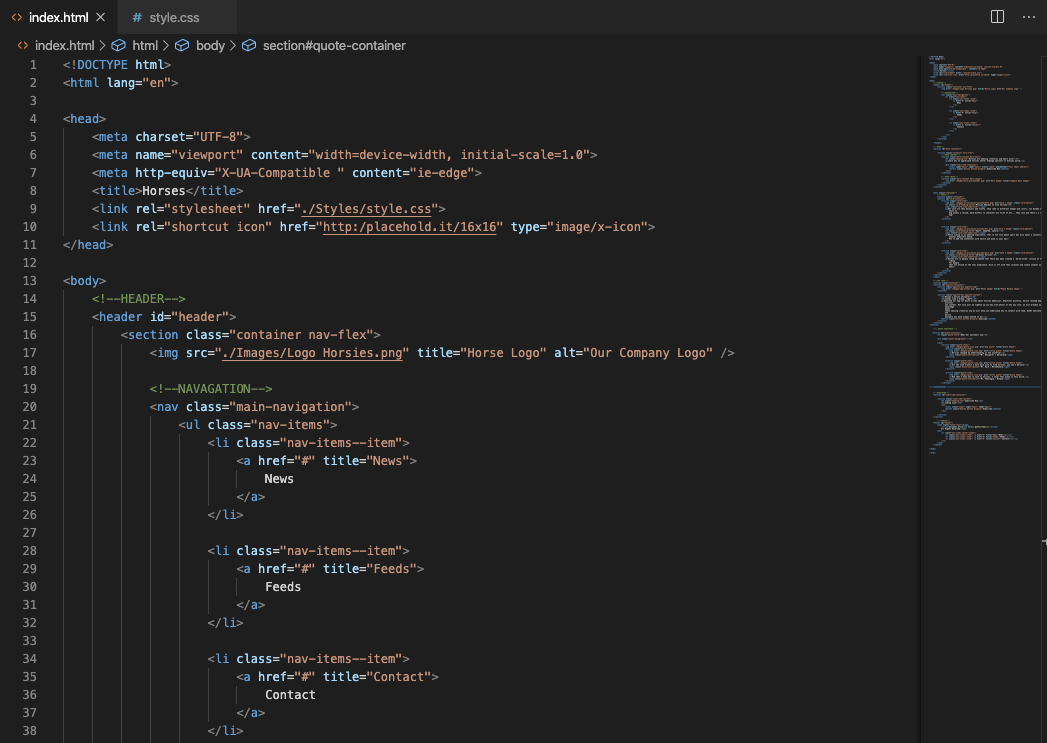Click "shortcut icon" value on line 10
This screenshot has height=743, width=1047.
222,227
